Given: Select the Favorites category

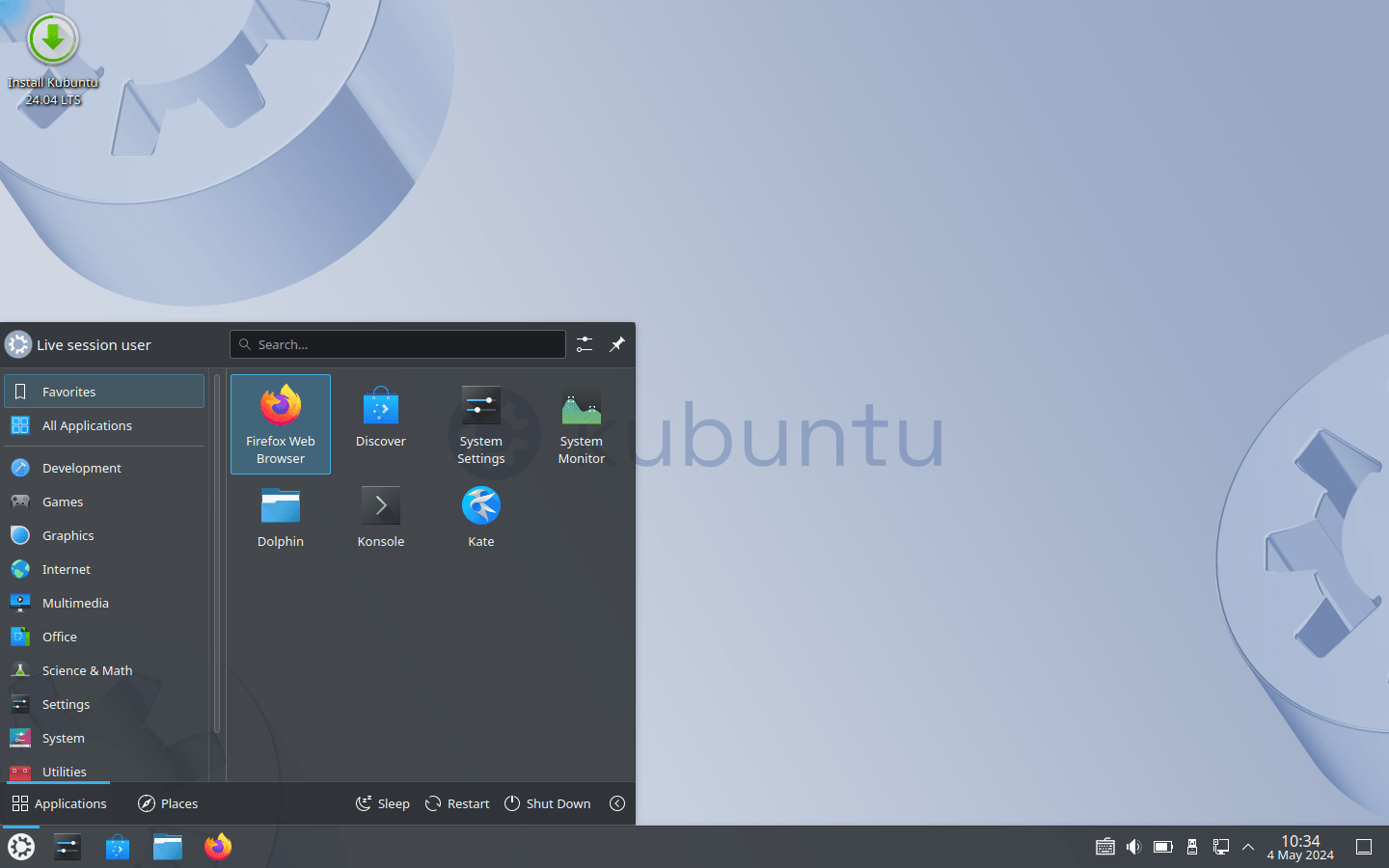Looking at the screenshot, I should (104, 392).
